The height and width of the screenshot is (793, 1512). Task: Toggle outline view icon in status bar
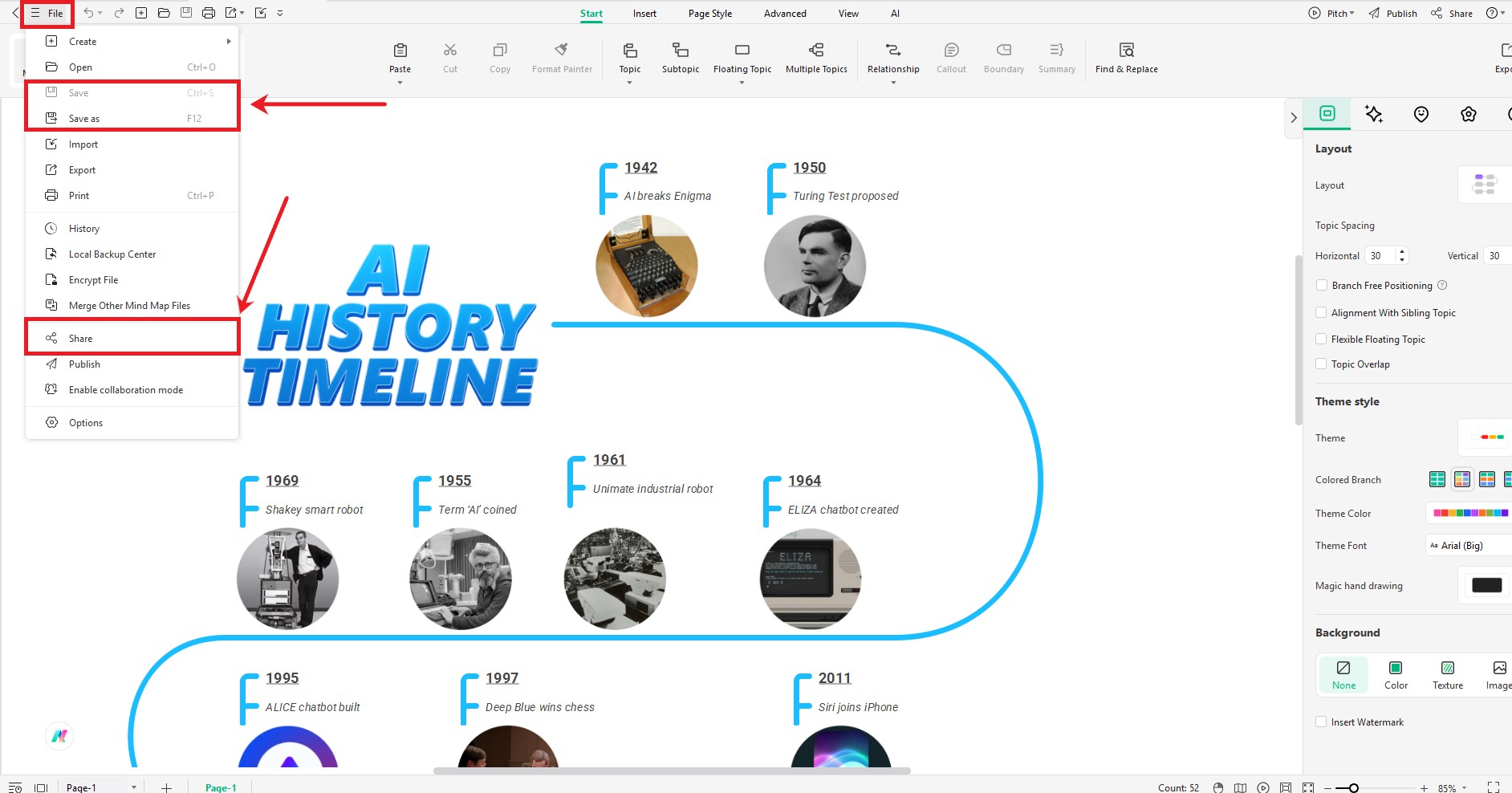(x=15, y=787)
